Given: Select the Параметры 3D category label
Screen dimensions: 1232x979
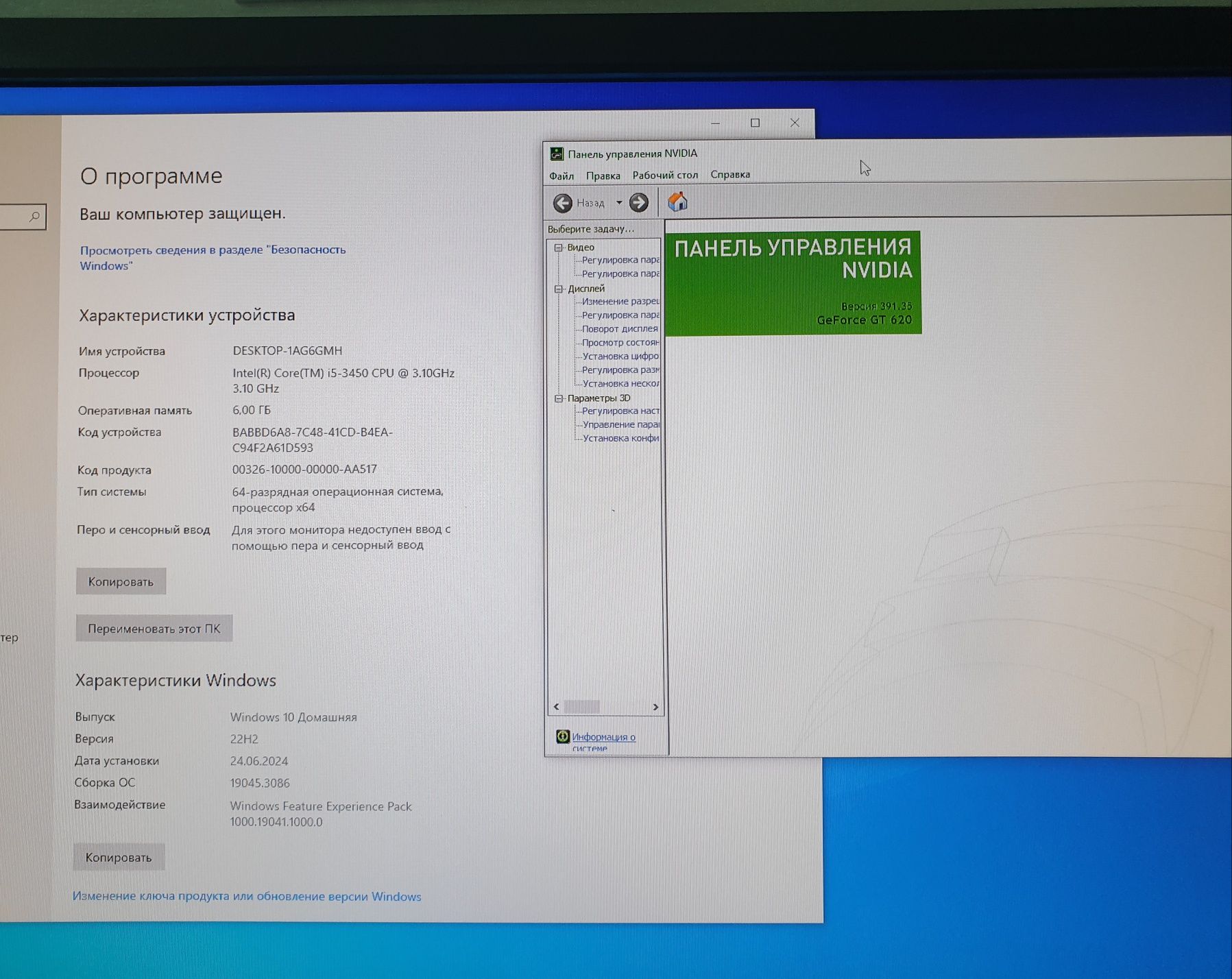Looking at the screenshot, I should point(599,398).
